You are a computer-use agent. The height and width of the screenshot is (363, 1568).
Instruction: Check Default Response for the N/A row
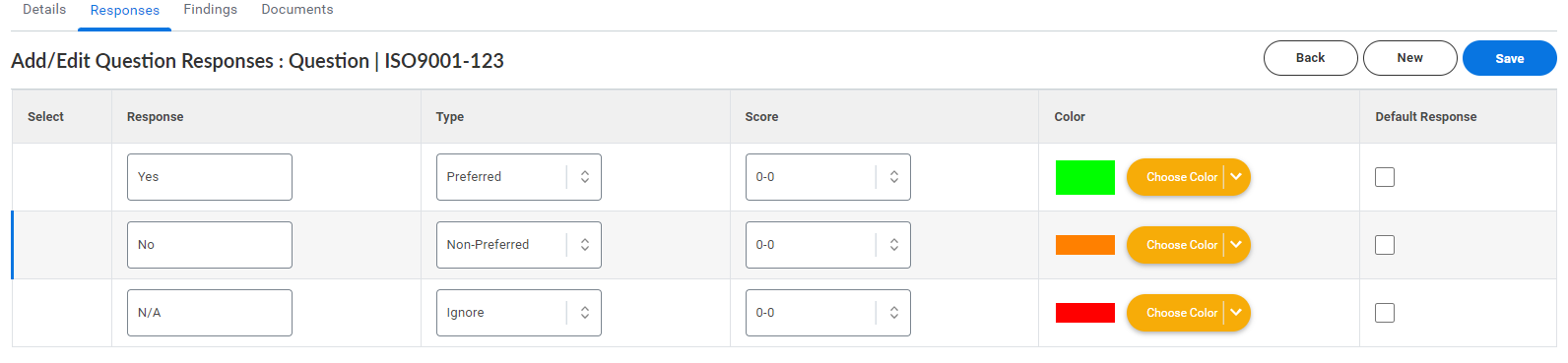(x=1385, y=313)
